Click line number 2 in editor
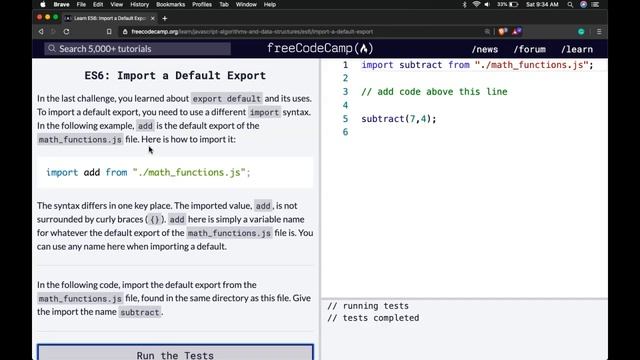The height and width of the screenshot is (360, 640). (x=346, y=78)
